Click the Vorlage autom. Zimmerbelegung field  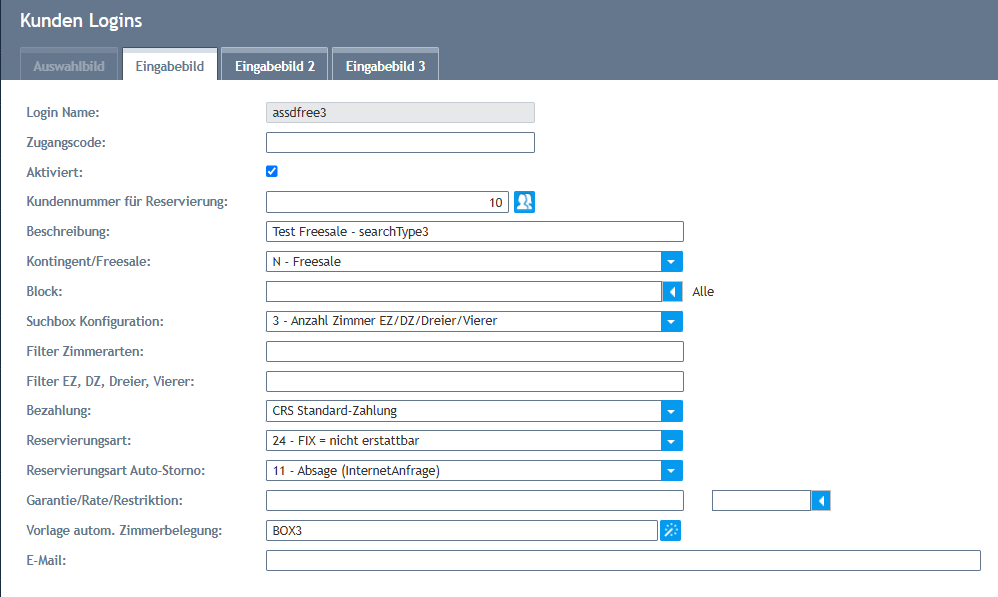[x=461, y=530]
